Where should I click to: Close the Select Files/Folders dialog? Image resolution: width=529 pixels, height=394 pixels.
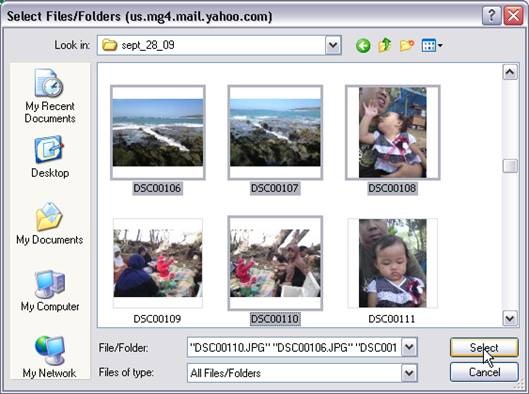point(513,16)
